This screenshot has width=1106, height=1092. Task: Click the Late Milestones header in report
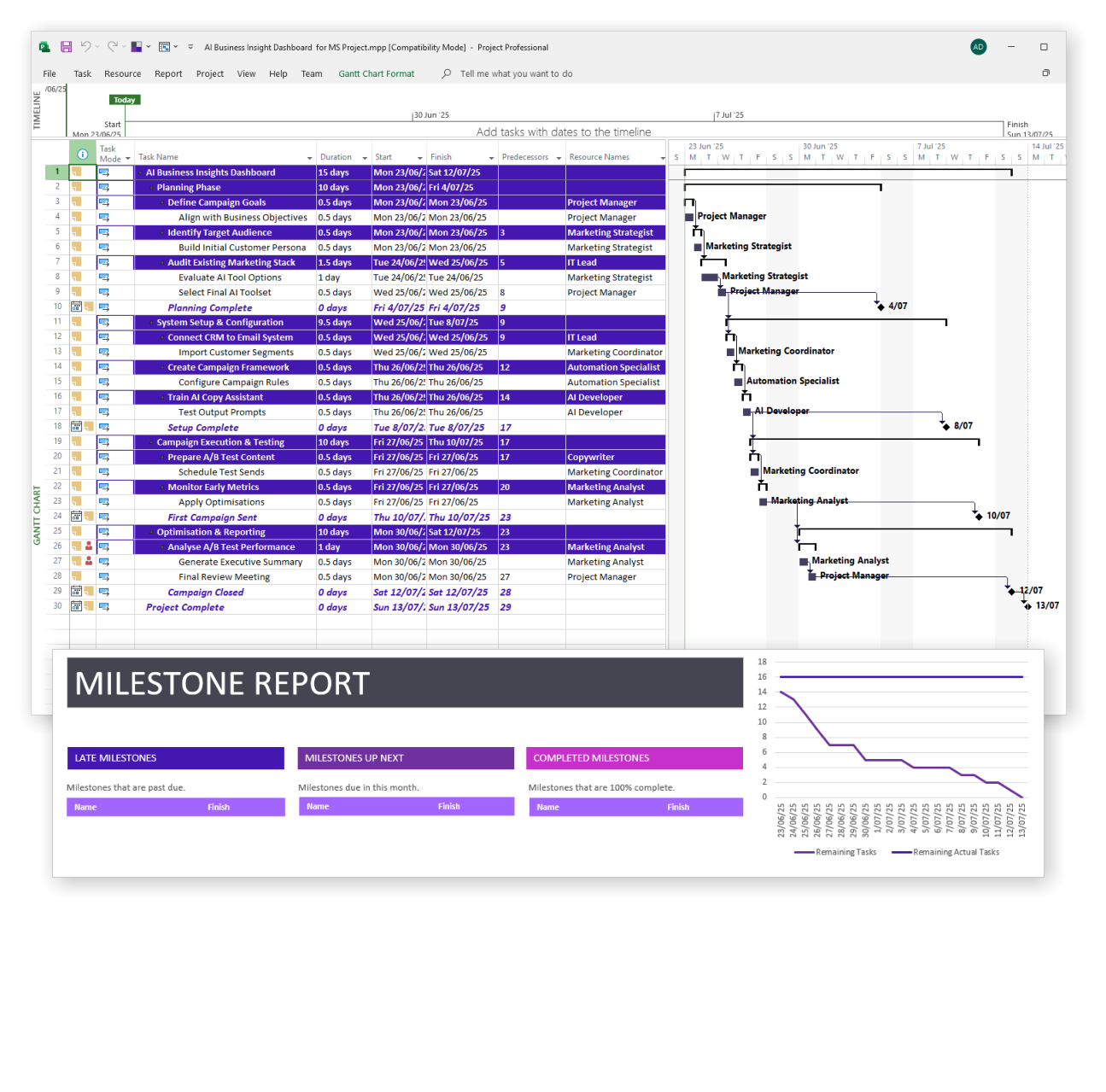[175, 758]
